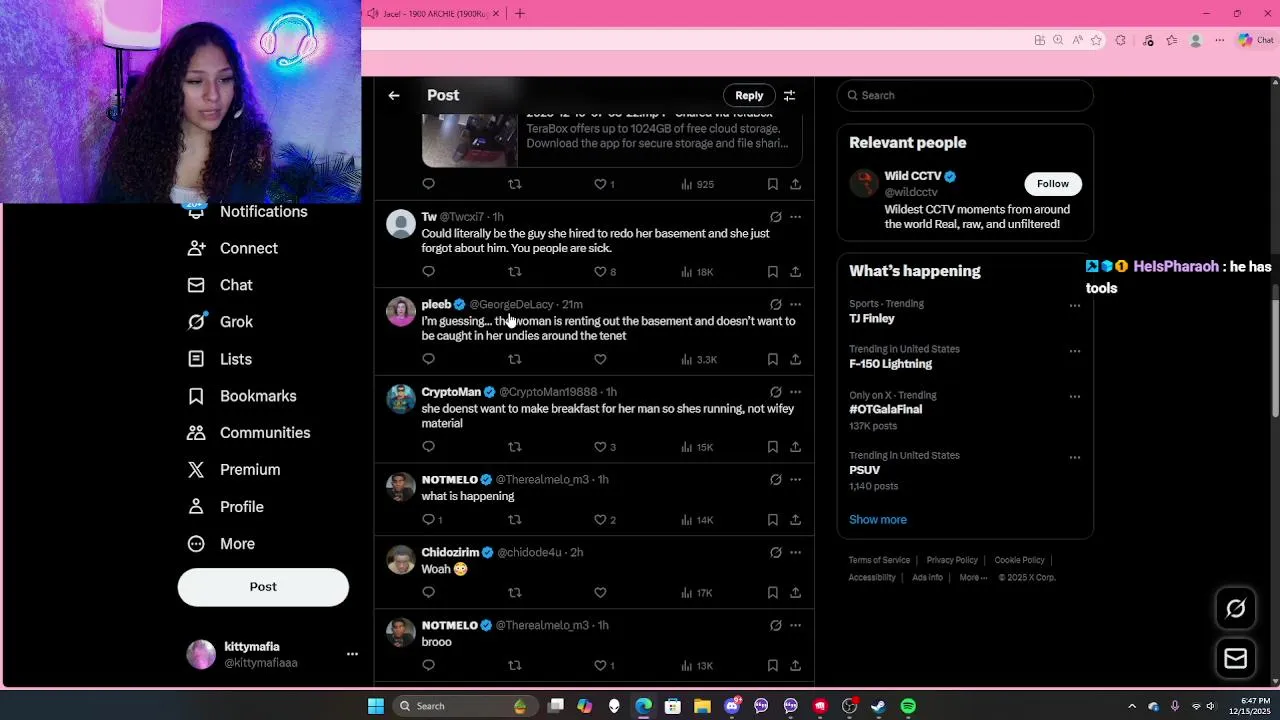This screenshot has width=1280, height=720.
Task: Go back with the Post header arrow
Action: pos(394,96)
